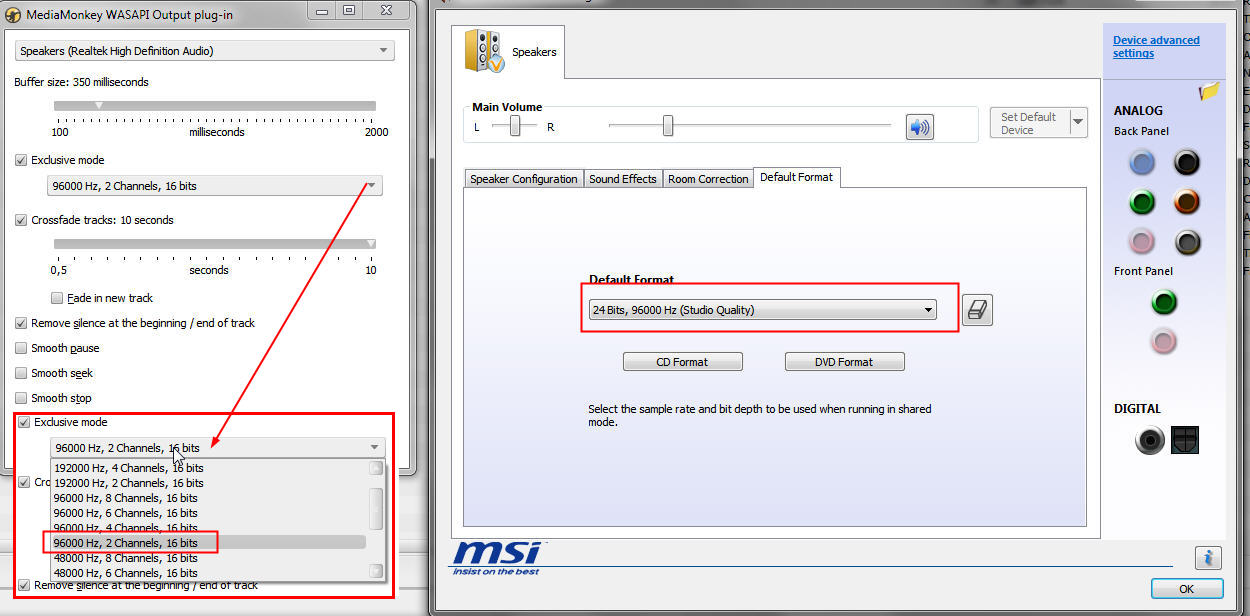Click the digital optical output icon

1185,440
